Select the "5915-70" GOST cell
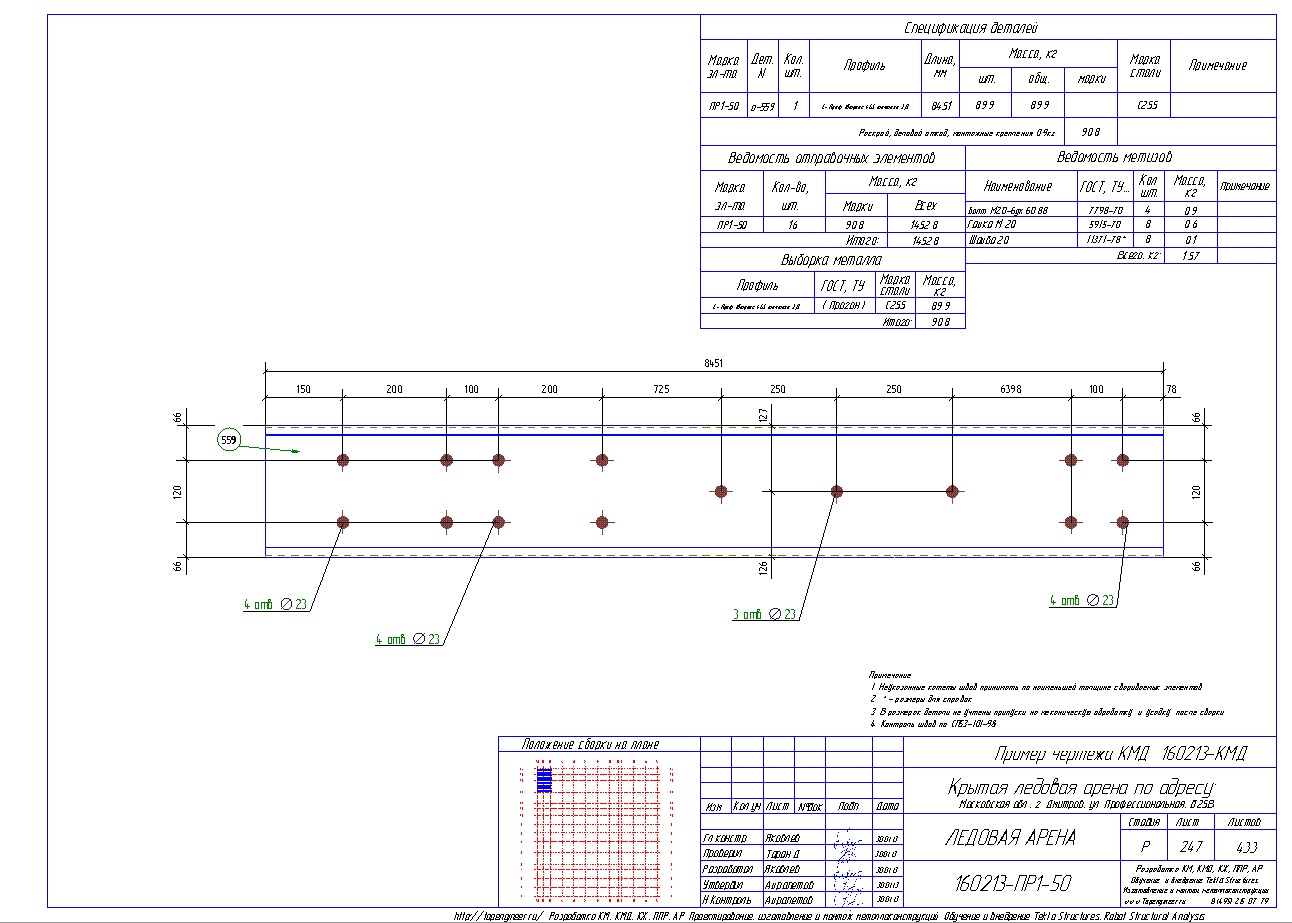Viewport: 1292px width, 923px height. coord(1104,224)
